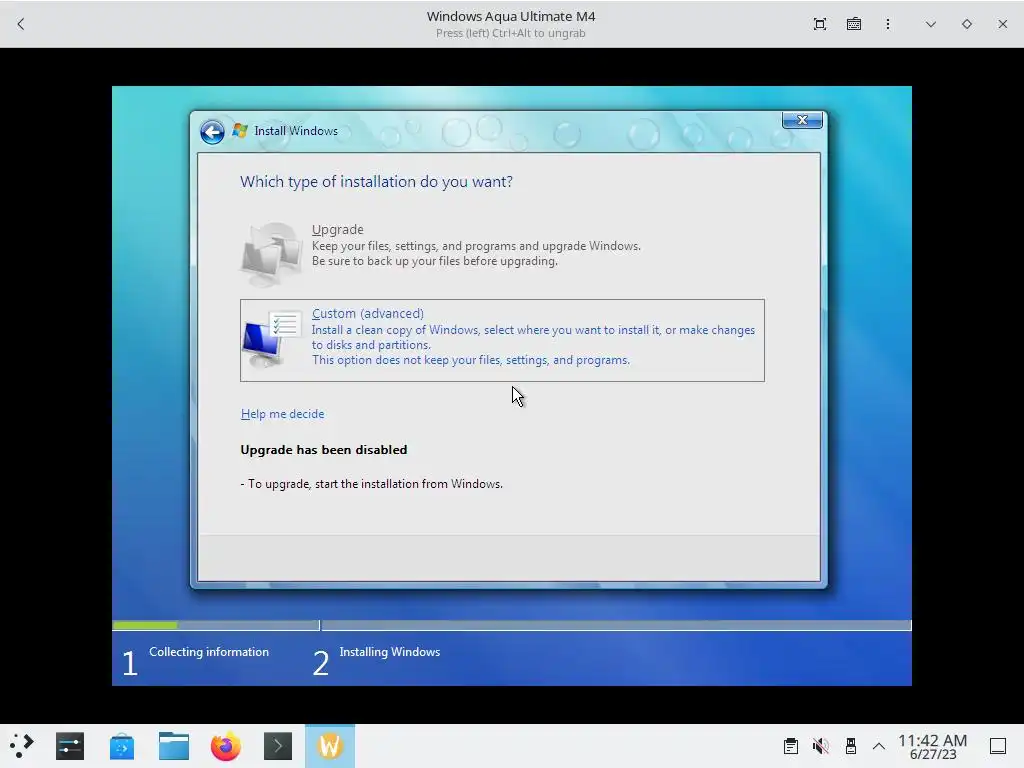Select the Custom (advanced) installation option
The width and height of the screenshot is (1024, 768).
coord(502,340)
